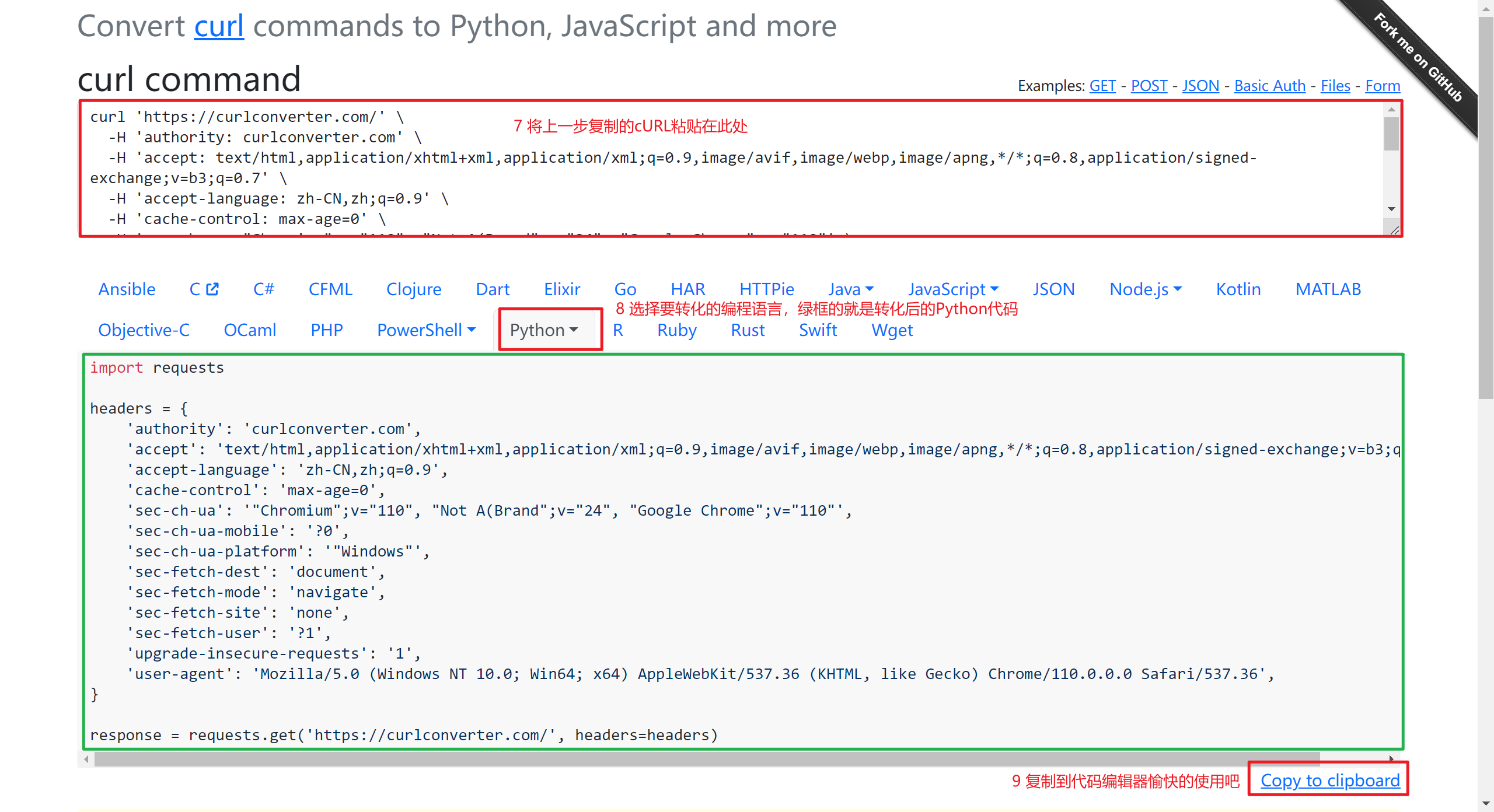Choose Rust as output language

click(x=748, y=330)
